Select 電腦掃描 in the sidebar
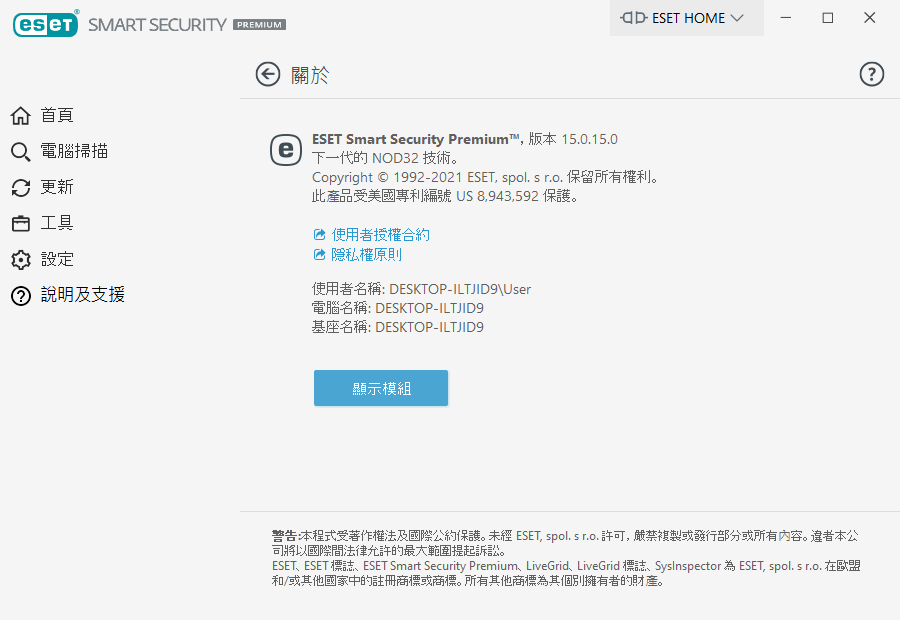 [x=74, y=152]
